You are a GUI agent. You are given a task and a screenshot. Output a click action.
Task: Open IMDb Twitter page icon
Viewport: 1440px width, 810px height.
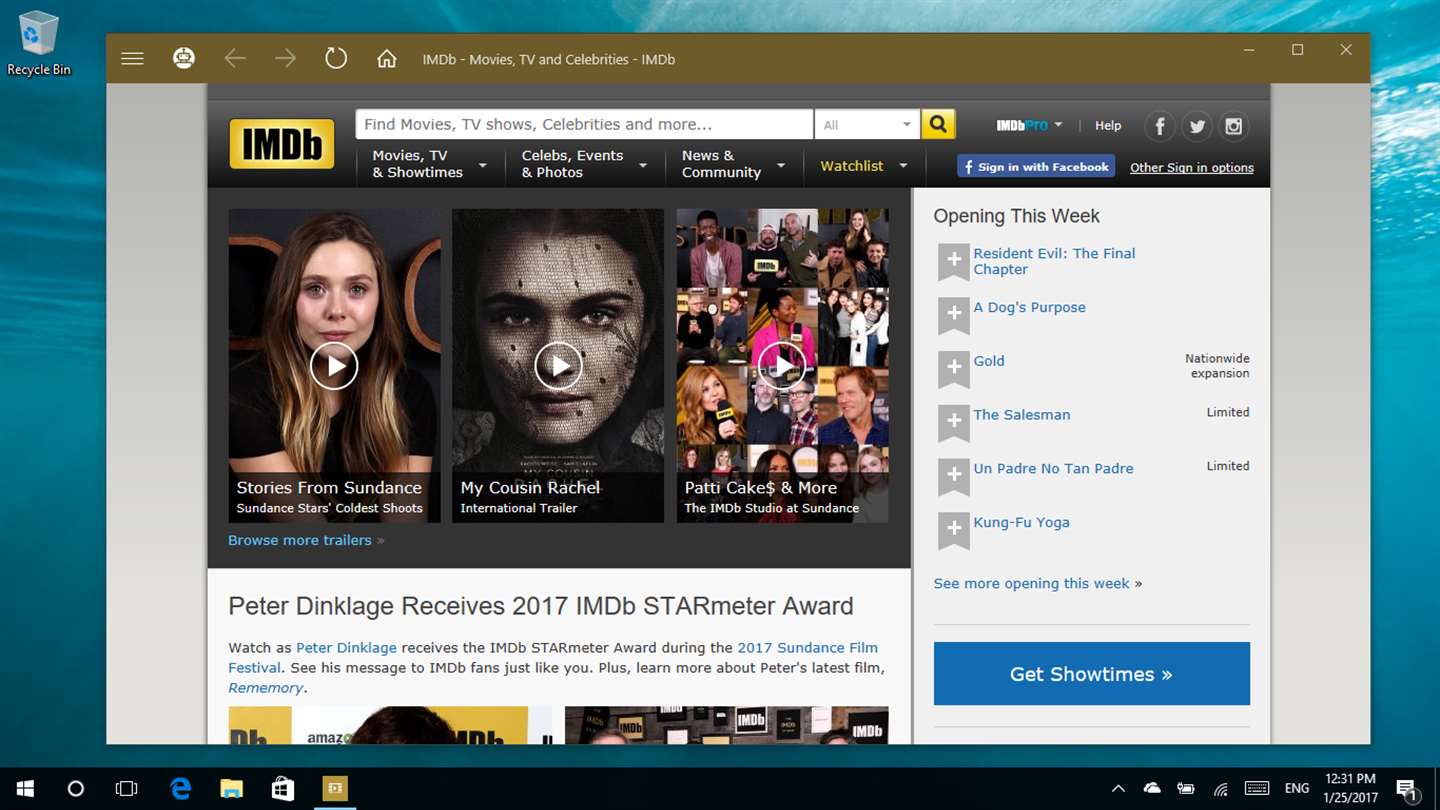pos(1197,126)
